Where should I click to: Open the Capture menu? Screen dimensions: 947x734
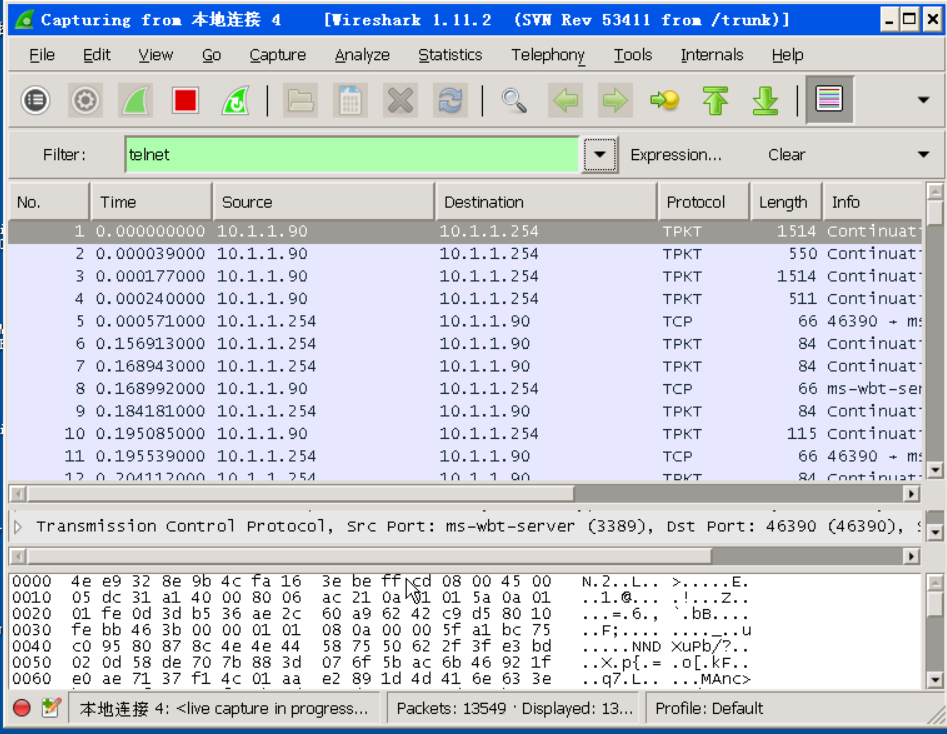[278, 55]
